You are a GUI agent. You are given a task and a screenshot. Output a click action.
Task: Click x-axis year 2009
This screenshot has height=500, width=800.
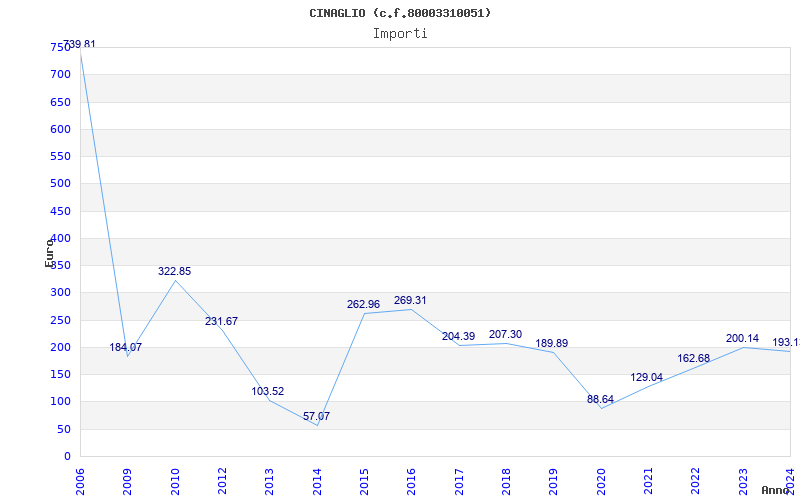128,481
